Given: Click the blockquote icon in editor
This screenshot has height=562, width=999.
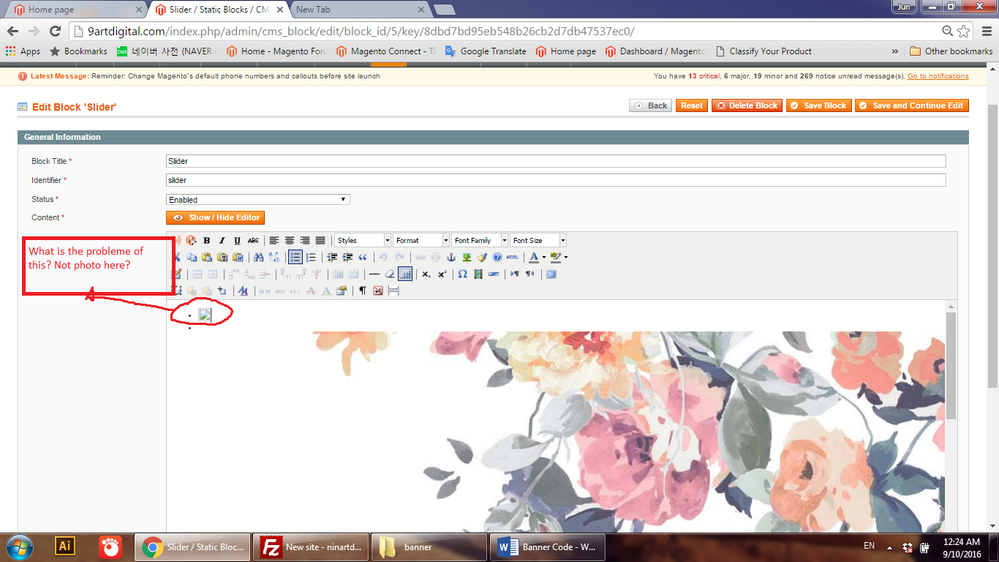Looking at the screenshot, I should coord(363,257).
